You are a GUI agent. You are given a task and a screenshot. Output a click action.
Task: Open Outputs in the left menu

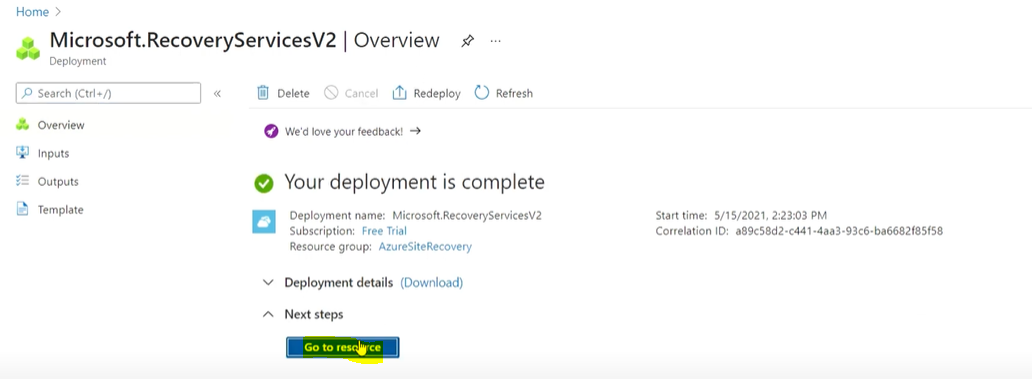[x=58, y=182]
